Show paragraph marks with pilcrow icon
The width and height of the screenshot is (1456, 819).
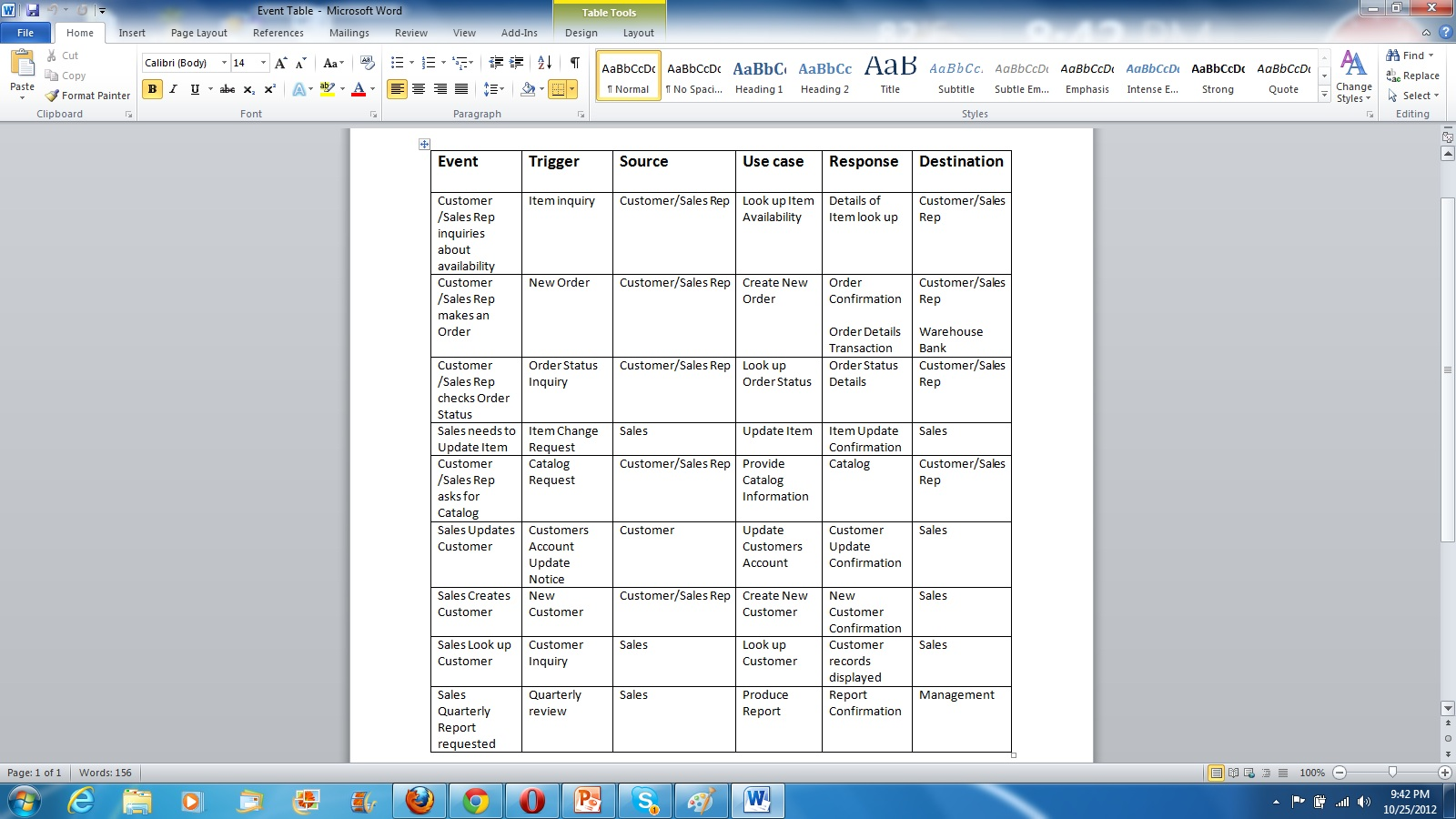click(x=575, y=63)
